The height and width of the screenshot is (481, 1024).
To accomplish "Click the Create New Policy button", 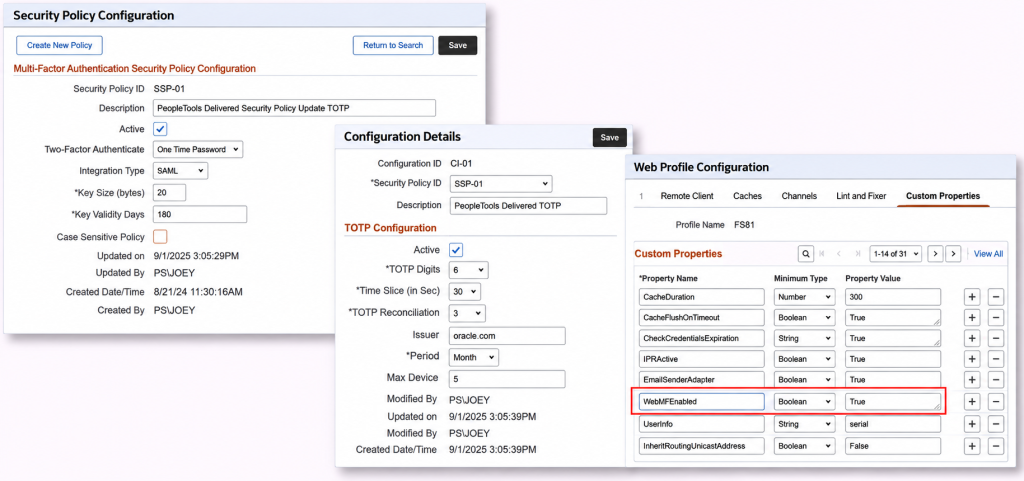I will [59, 45].
